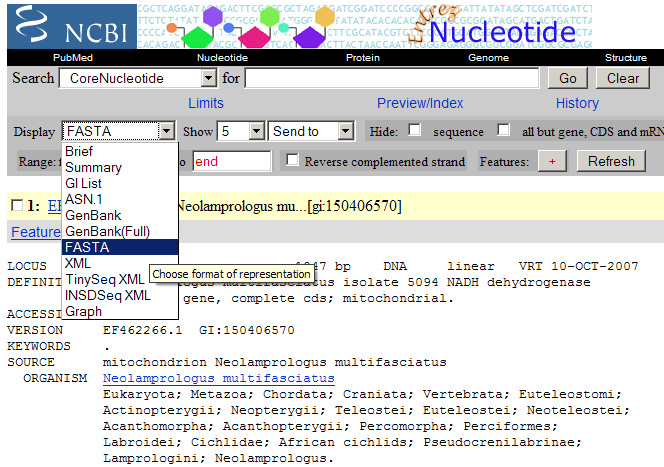
Task: Click the gi:150406570 record title text
Action: [354, 206]
